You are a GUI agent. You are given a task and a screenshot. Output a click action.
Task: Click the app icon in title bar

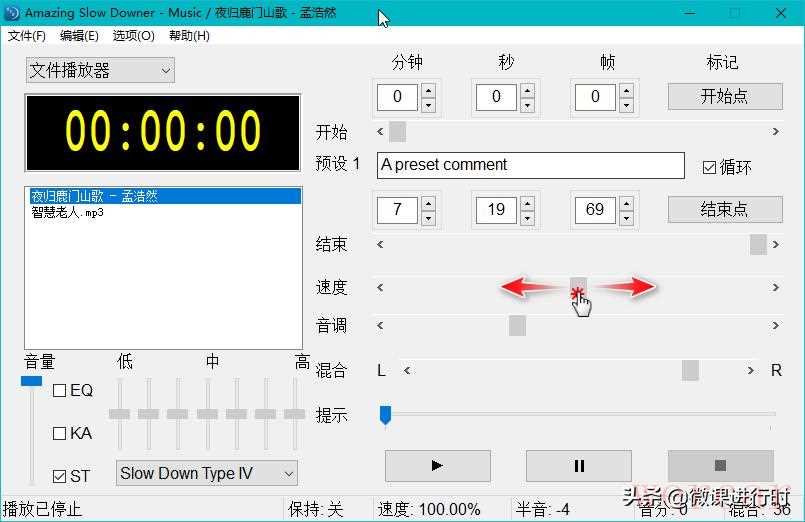[12, 13]
